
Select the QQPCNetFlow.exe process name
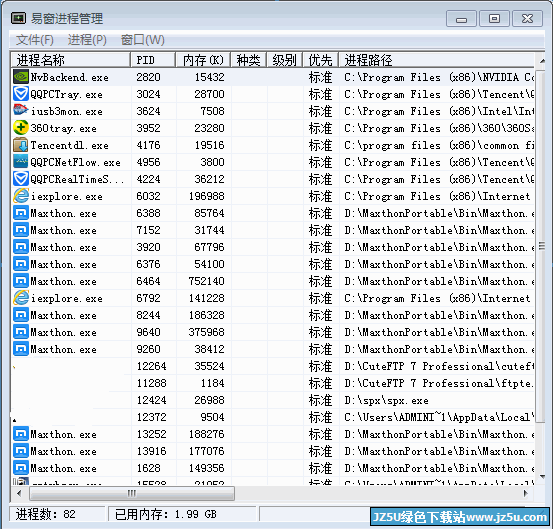coord(75,162)
